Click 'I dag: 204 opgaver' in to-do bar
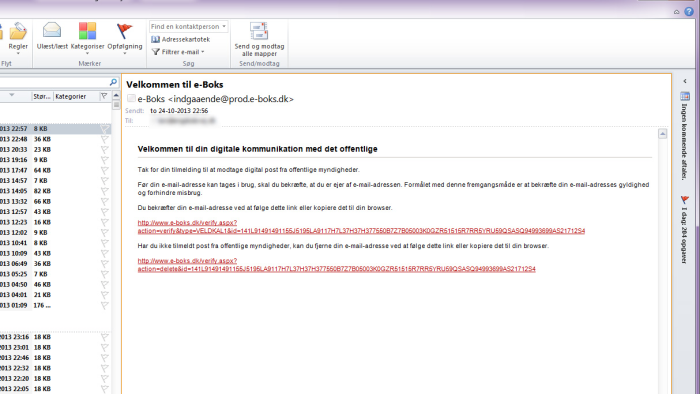 pyautogui.click(x=684, y=235)
